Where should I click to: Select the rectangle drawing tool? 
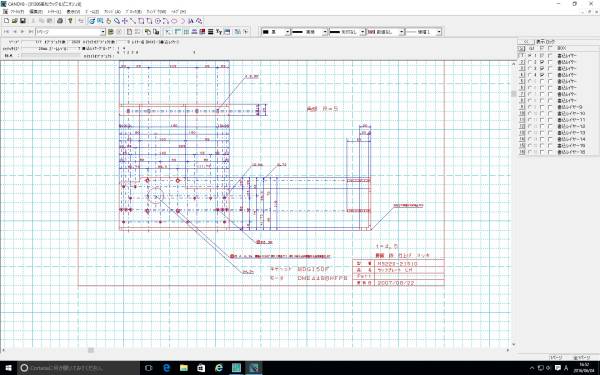[x=141, y=21]
